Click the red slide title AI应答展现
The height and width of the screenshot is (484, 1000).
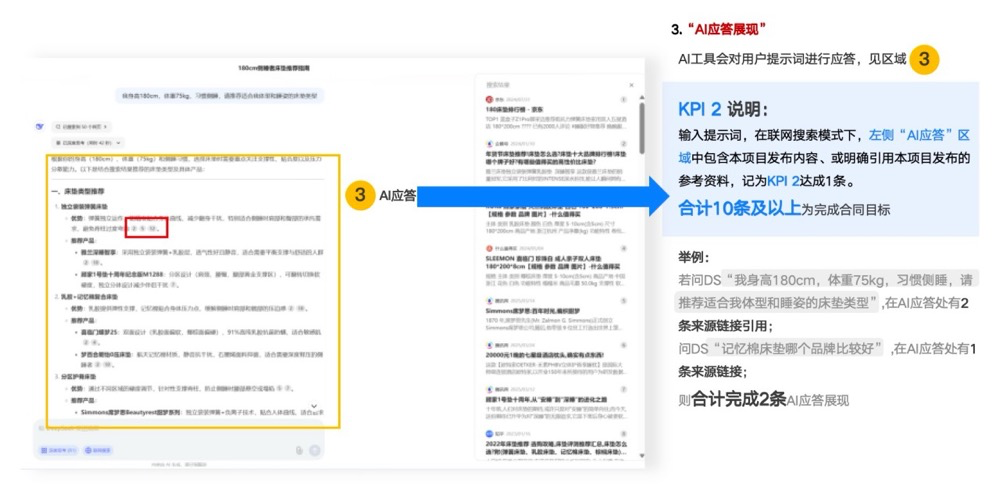coord(726,29)
